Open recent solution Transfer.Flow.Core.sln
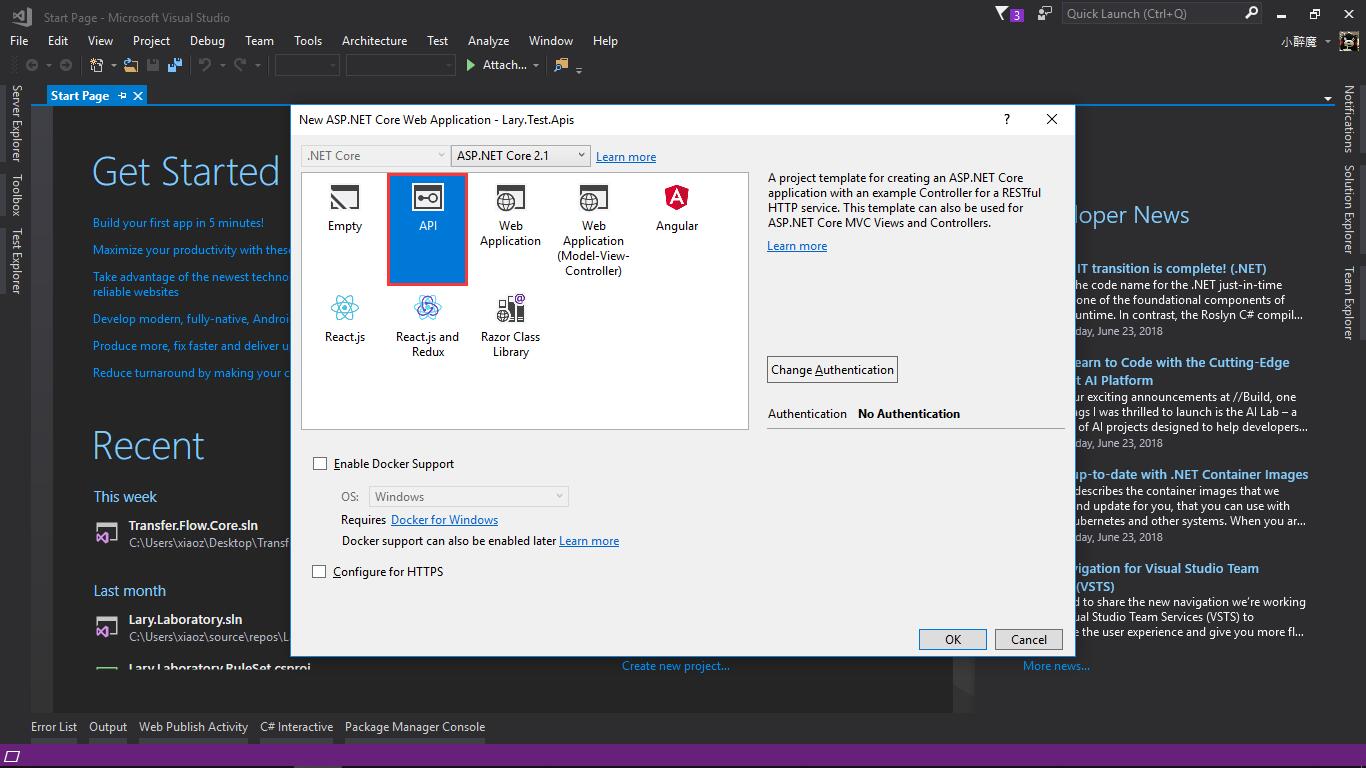1366x768 pixels. tap(193, 526)
